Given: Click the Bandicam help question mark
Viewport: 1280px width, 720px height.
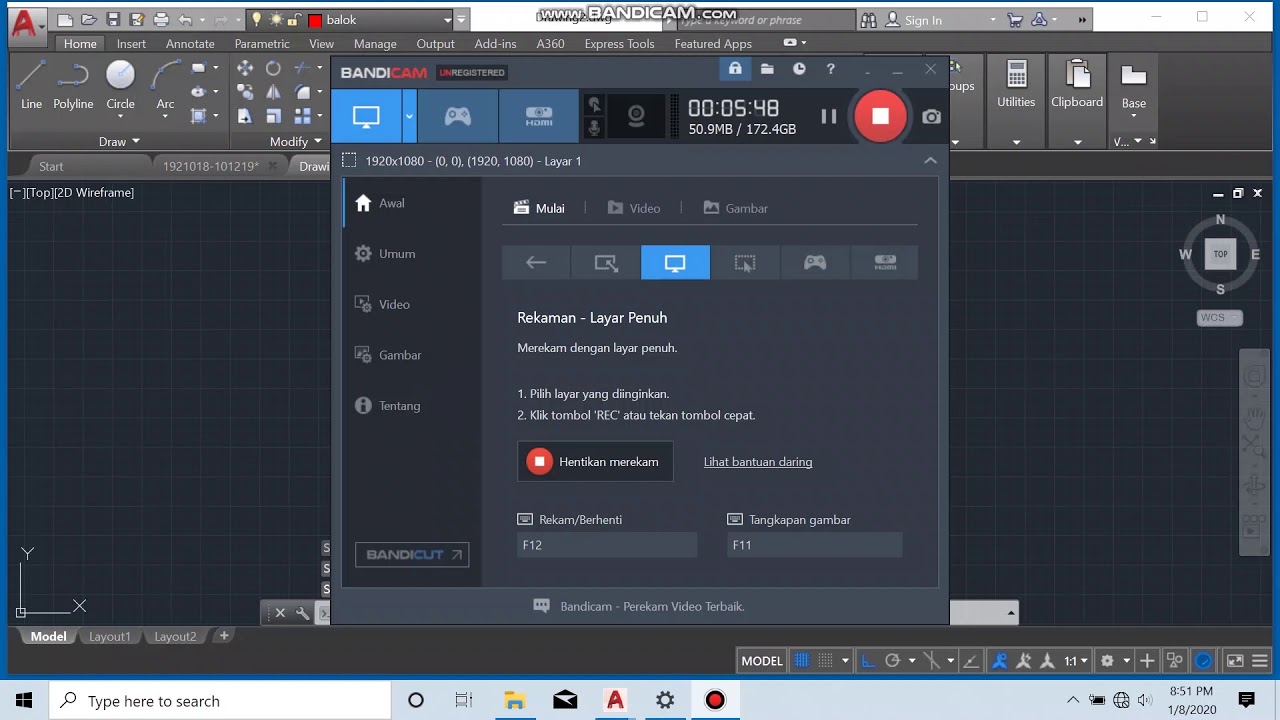Looking at the screenshot, I should tap(830, 69).
